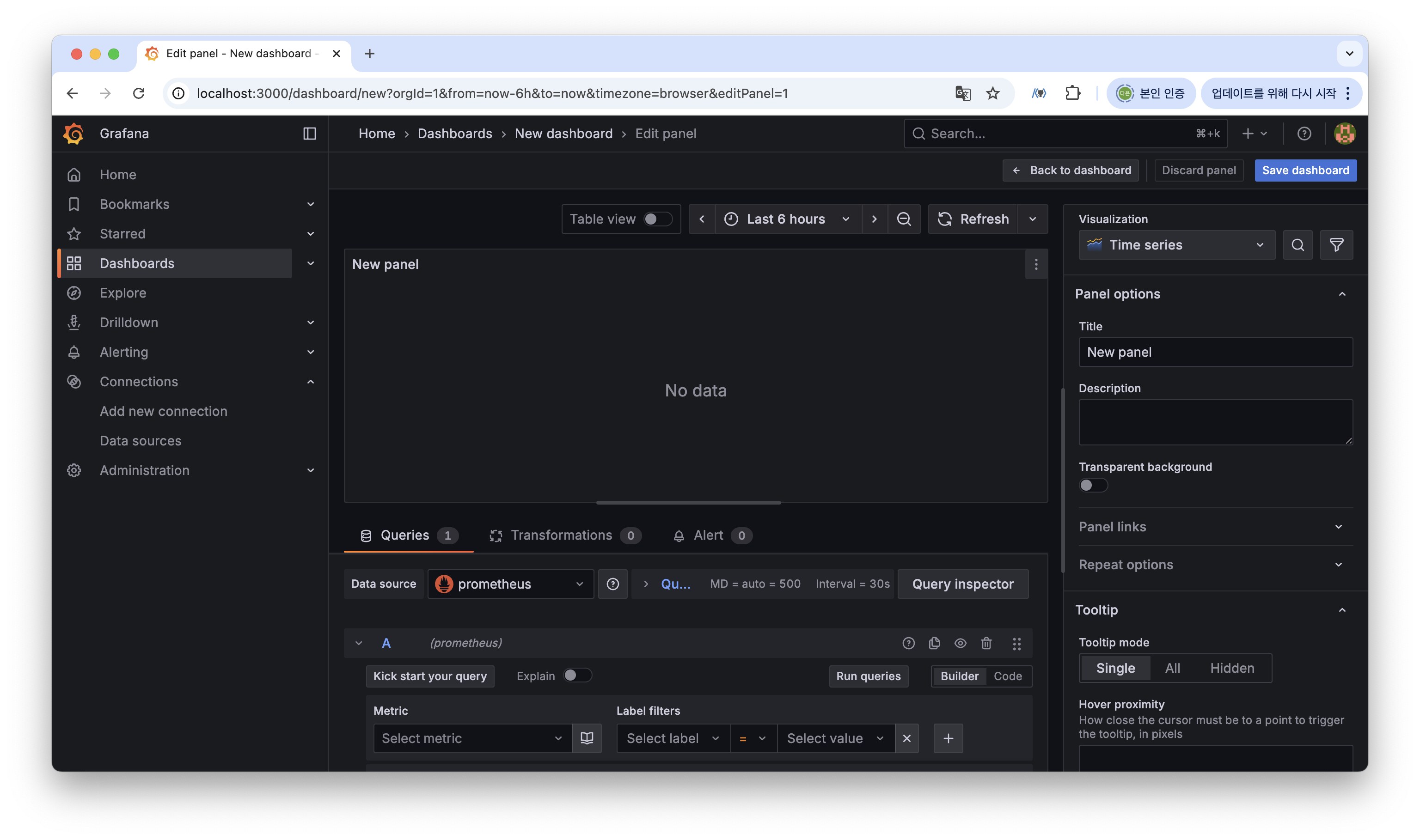
Task: Toggle query A visibility eye icon
Action: click(x=960, y=643)
